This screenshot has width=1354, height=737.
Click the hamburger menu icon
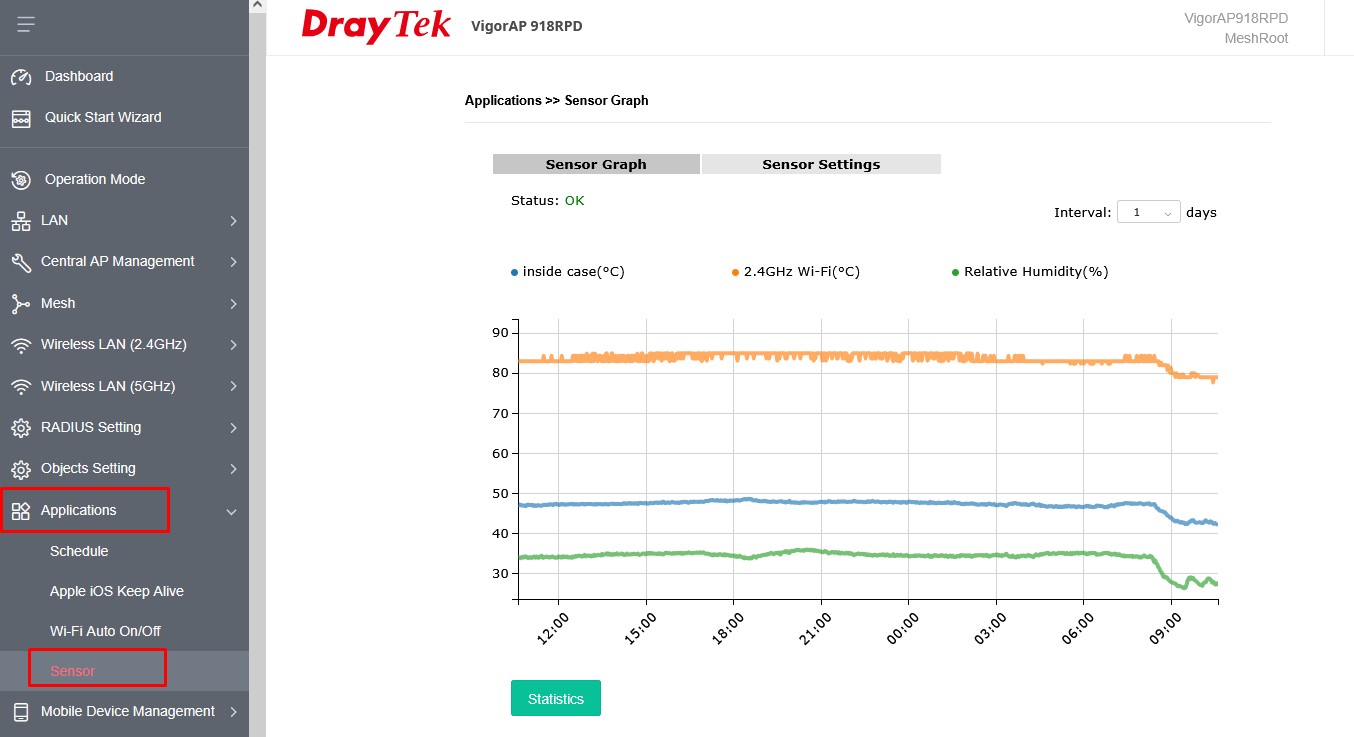(25, 24)
